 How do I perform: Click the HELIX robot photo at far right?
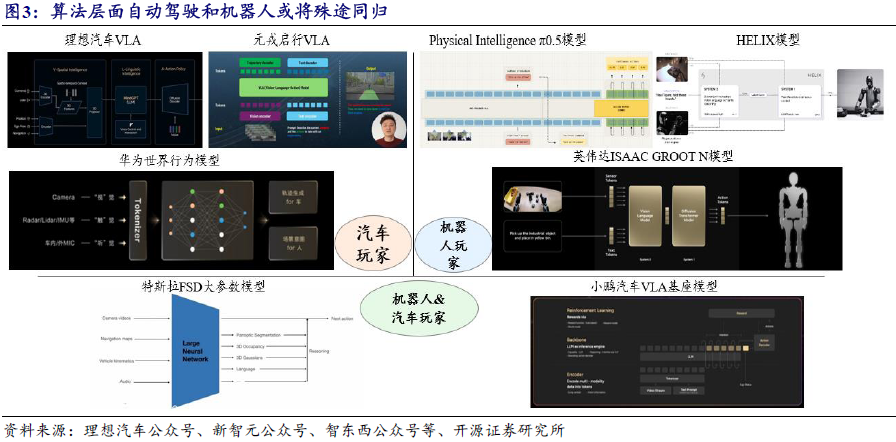pos(860,94)
